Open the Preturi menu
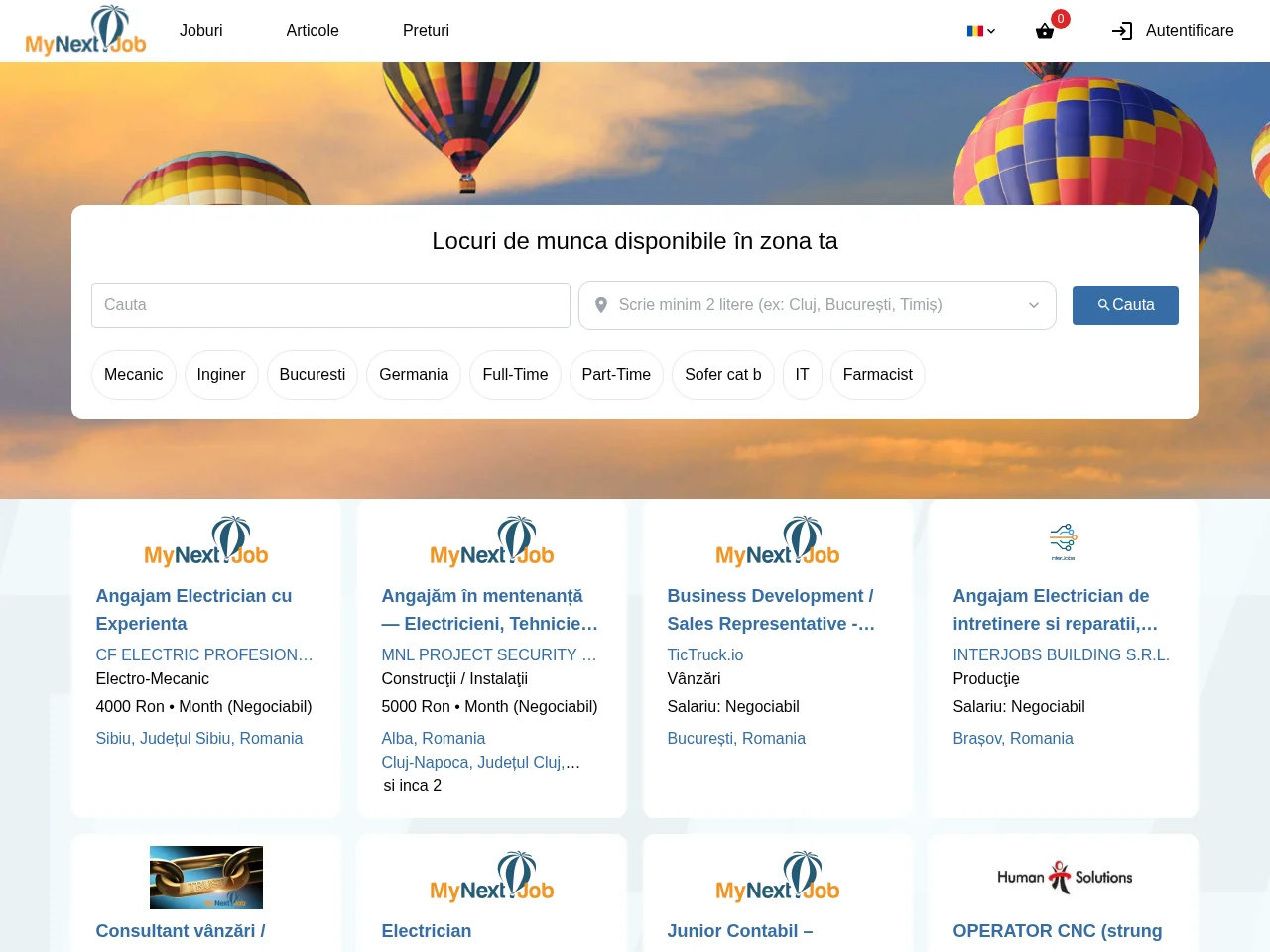The height and width of the screenshot is (952, 1270). click(x=426, y=31)
